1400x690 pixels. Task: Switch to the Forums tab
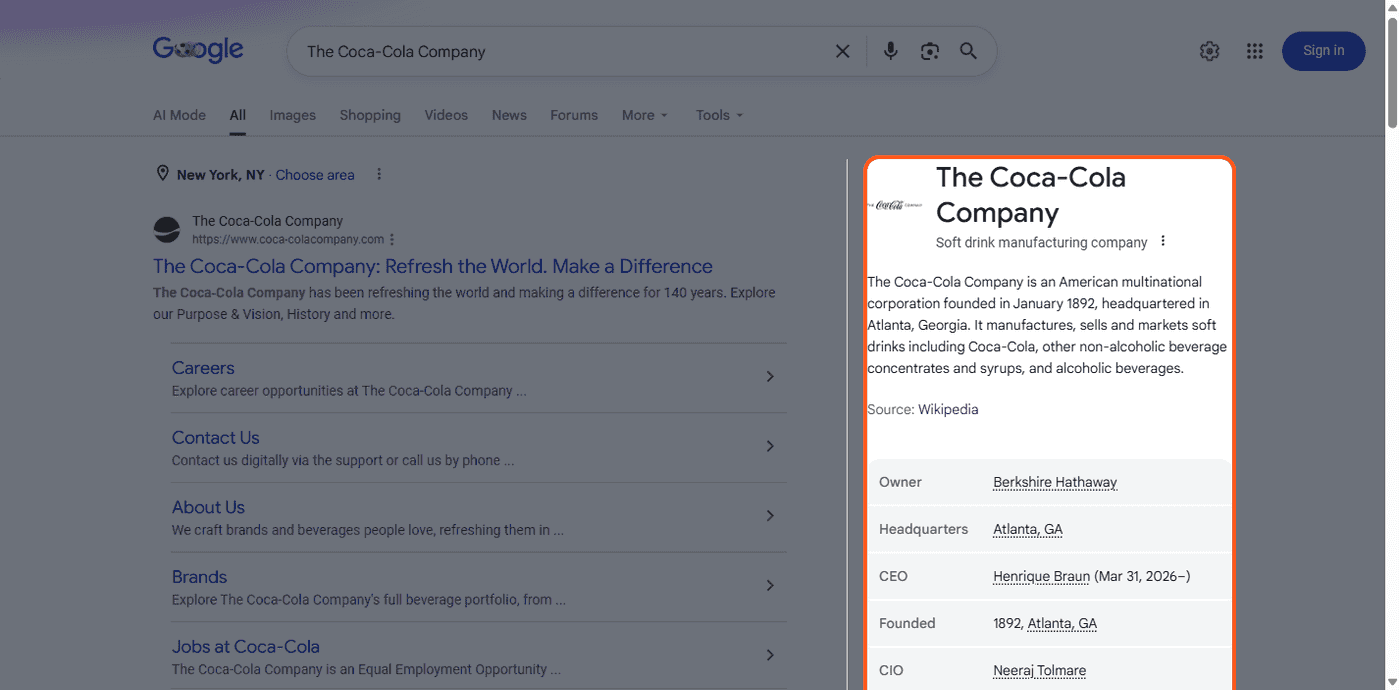click(x=574, y=115)
